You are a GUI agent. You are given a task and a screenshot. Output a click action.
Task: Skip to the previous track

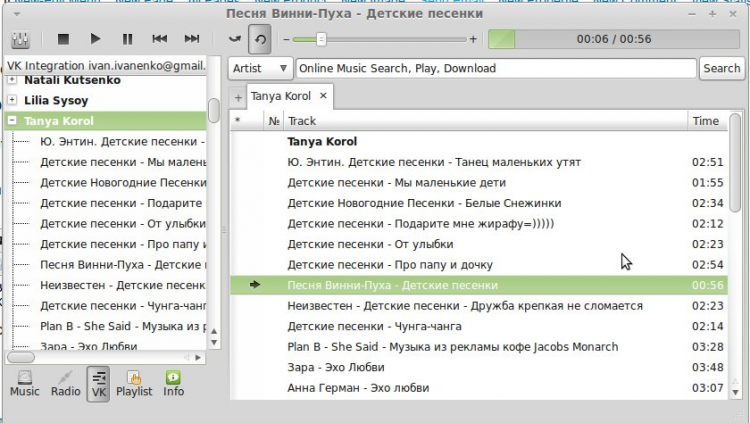point(159,39)
